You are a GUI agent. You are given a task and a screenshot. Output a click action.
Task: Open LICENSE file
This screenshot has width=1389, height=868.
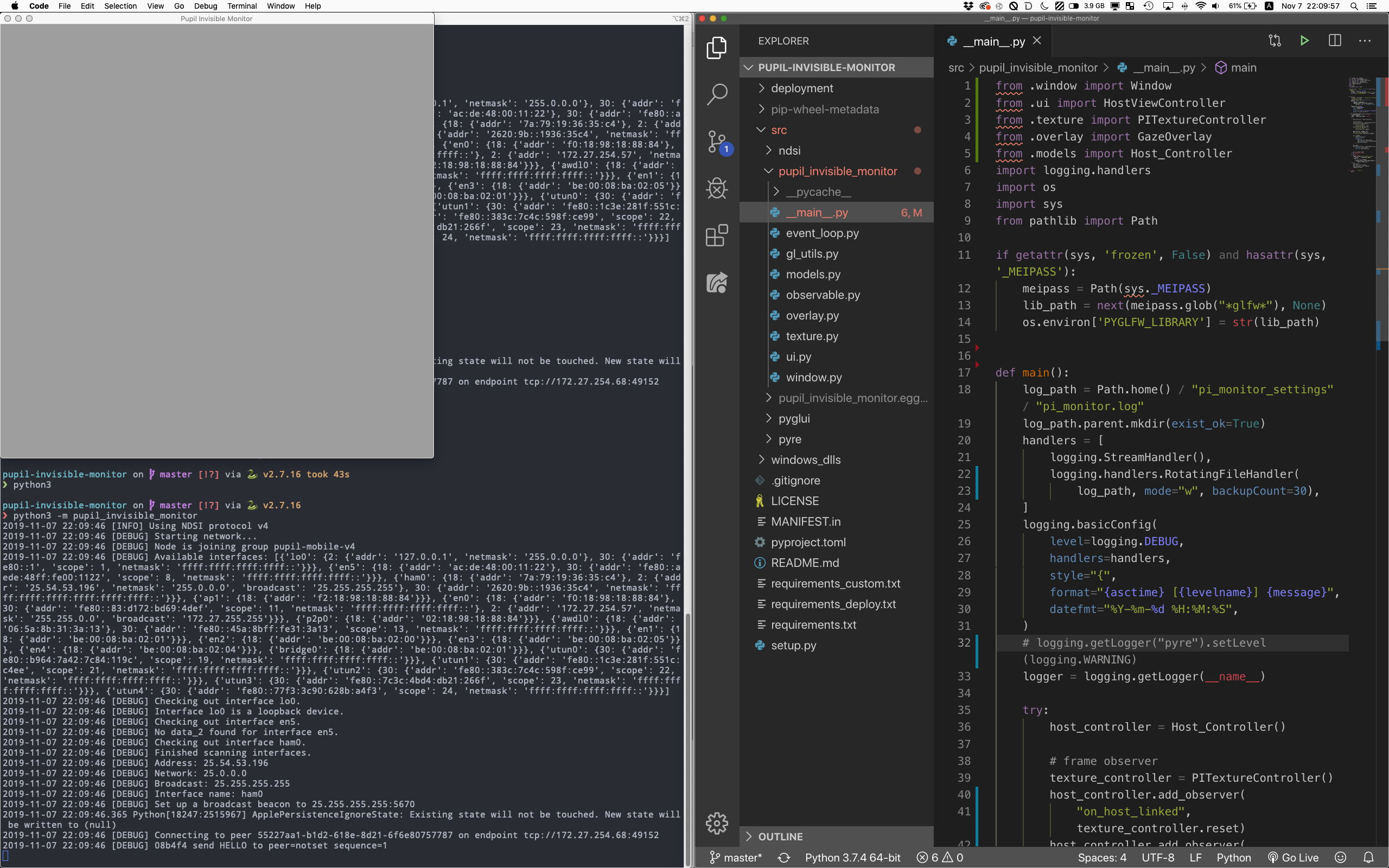[836, 501]
